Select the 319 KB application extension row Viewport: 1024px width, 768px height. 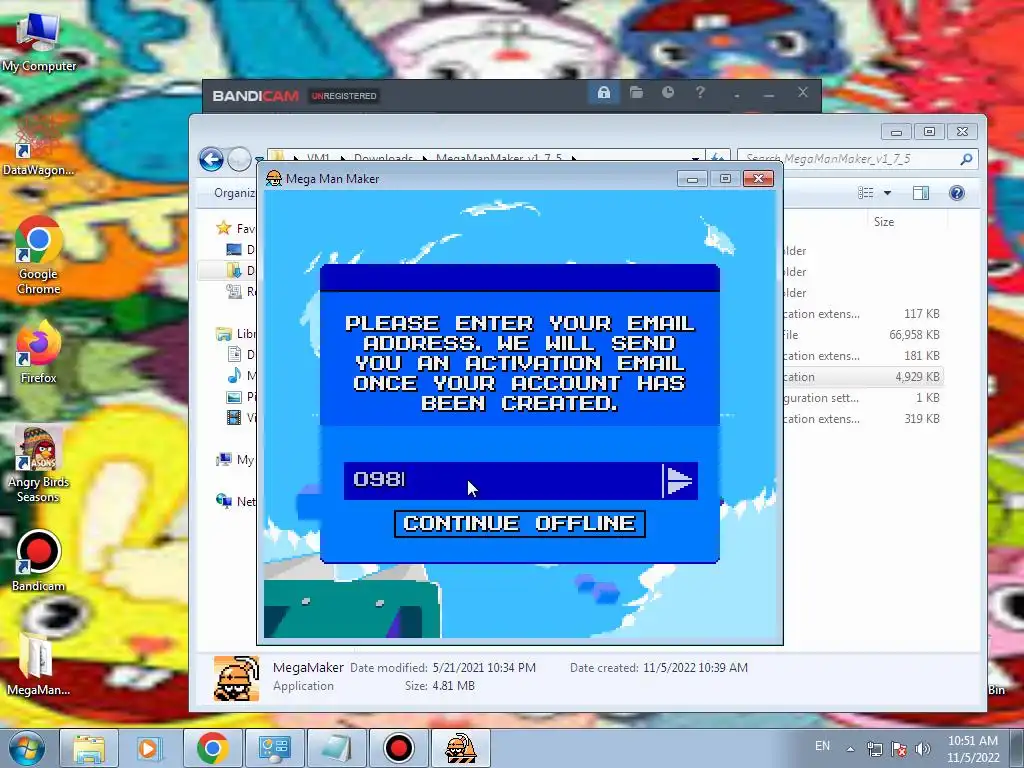point(862,419)
